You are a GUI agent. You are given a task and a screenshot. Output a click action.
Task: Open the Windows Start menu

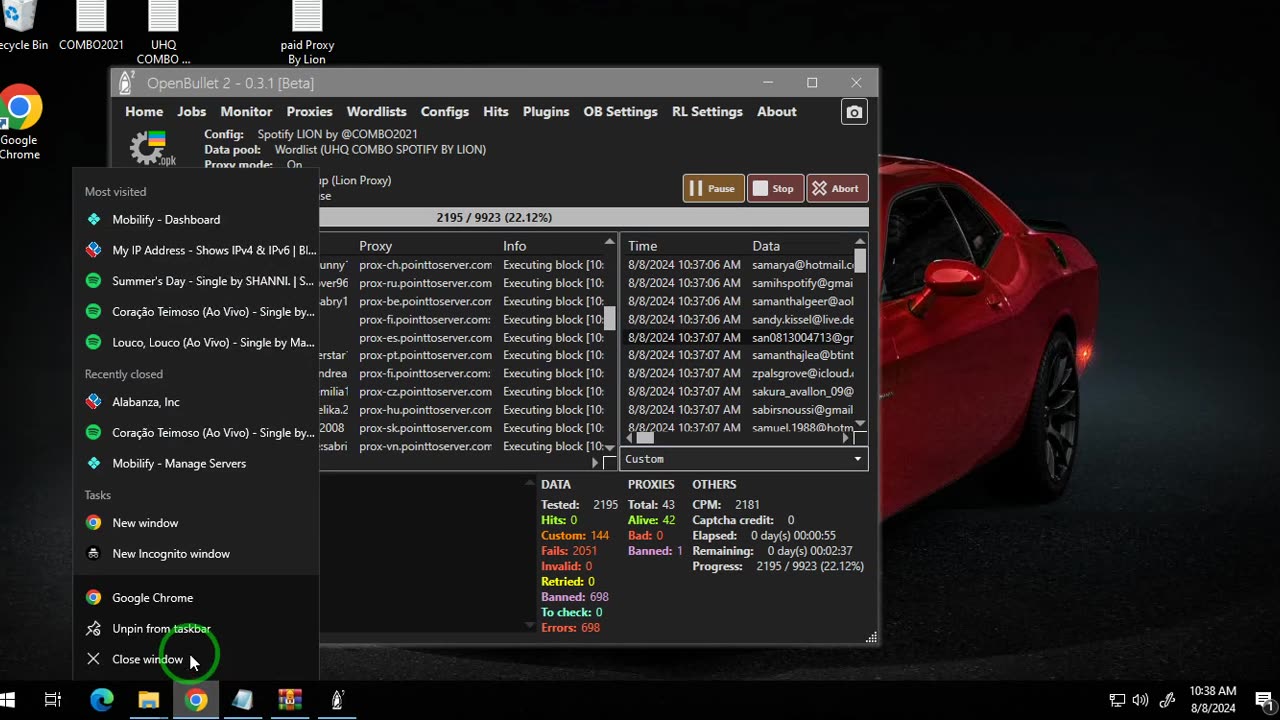(x=7, y=700)
